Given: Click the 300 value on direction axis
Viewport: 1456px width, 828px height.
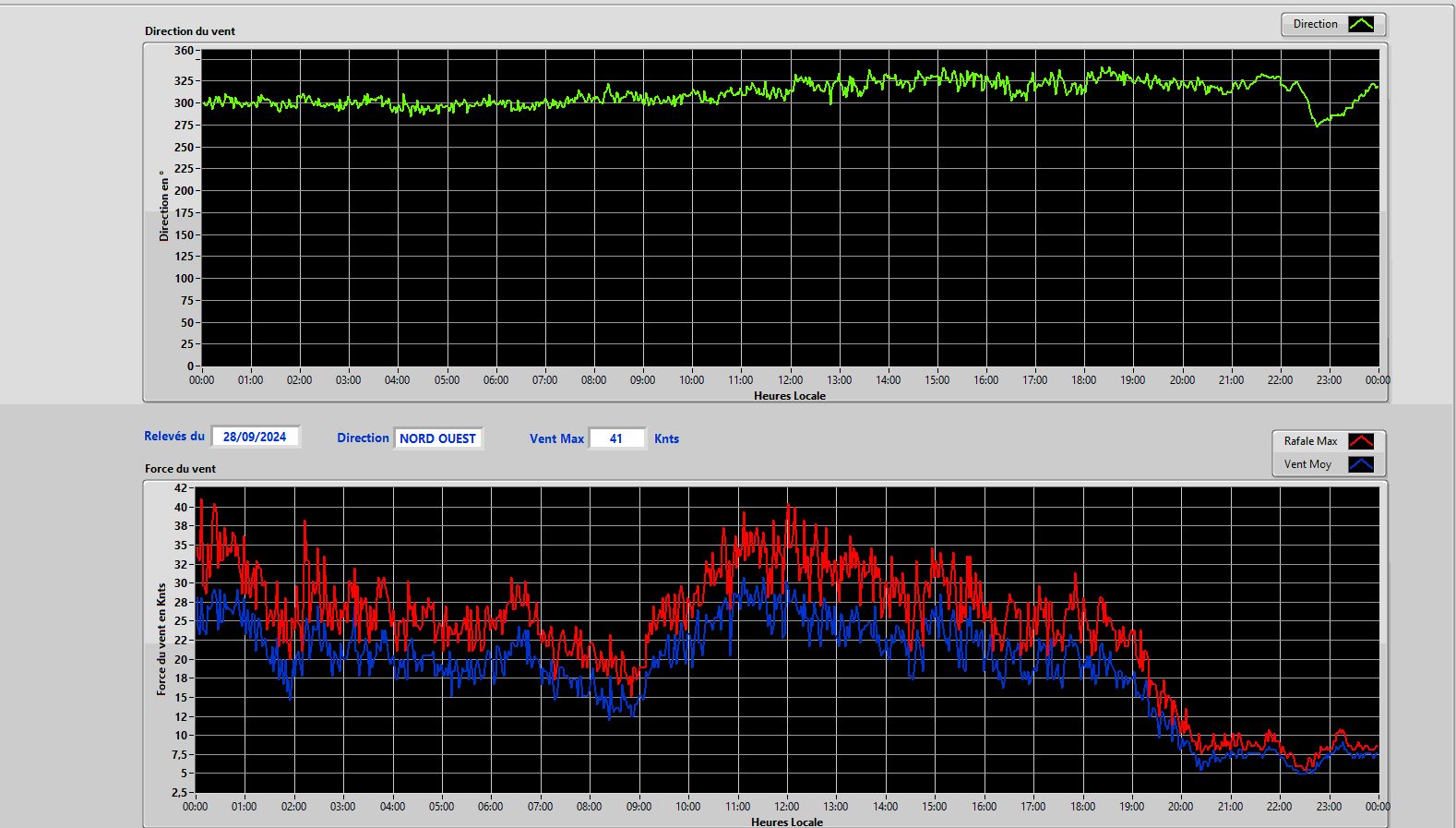Looking at the screenshot, I should click(184, 103).
